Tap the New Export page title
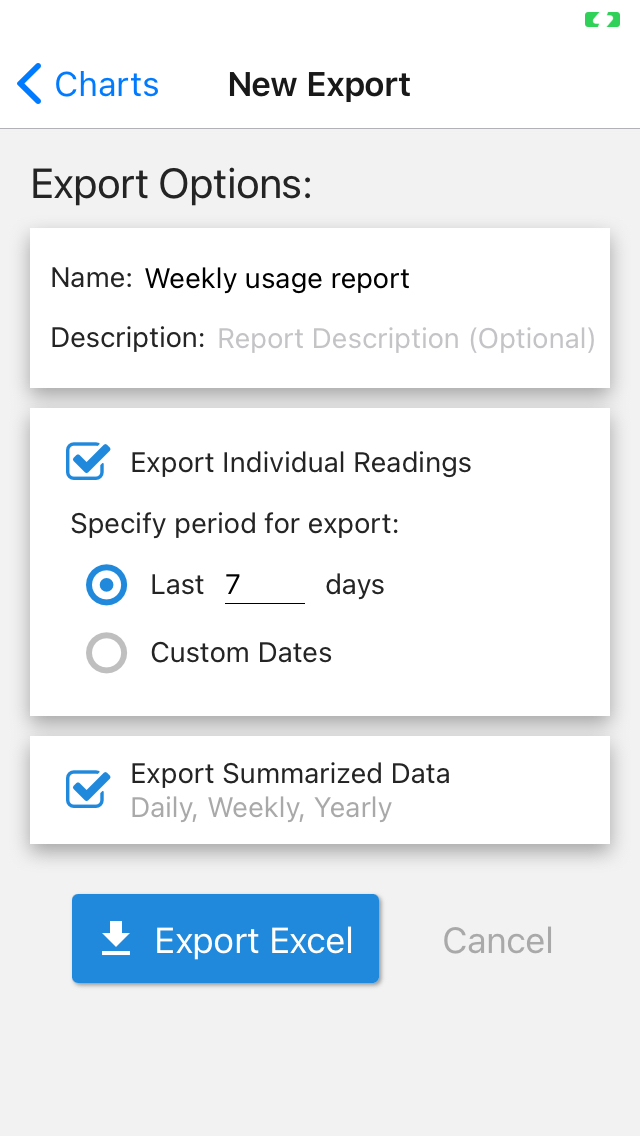Screen dimensions: 640x1136 point(319,84)
